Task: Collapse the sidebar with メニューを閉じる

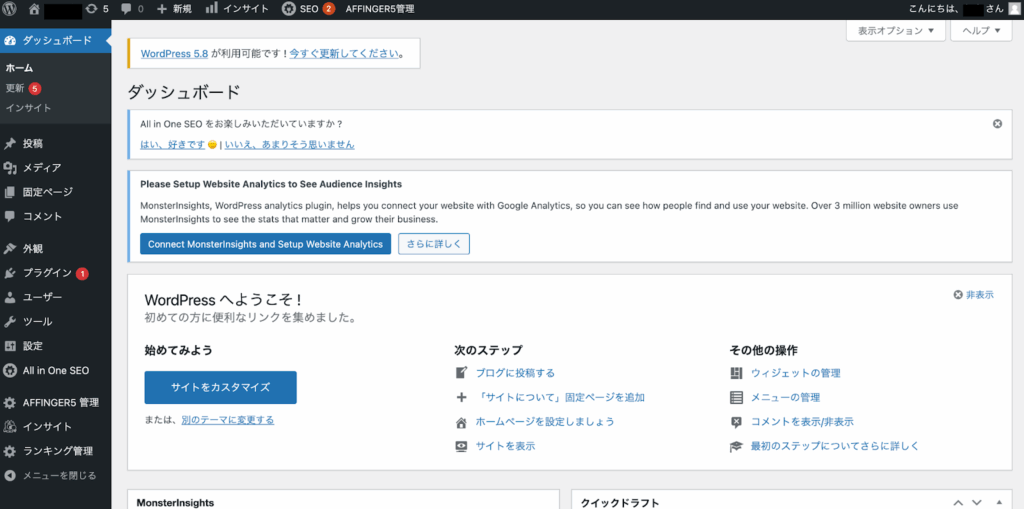Action: point(59,475)
